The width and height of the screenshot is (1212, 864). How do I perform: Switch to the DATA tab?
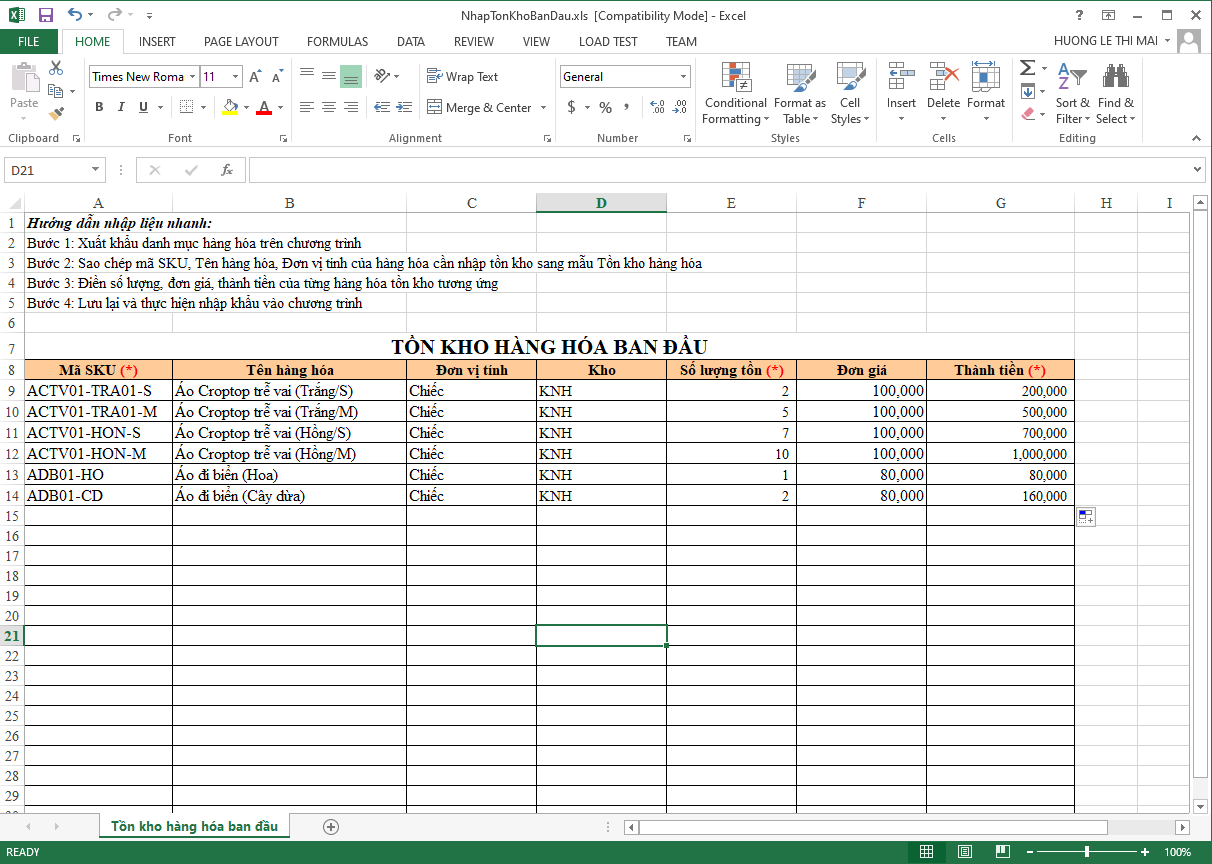point(411,41)
